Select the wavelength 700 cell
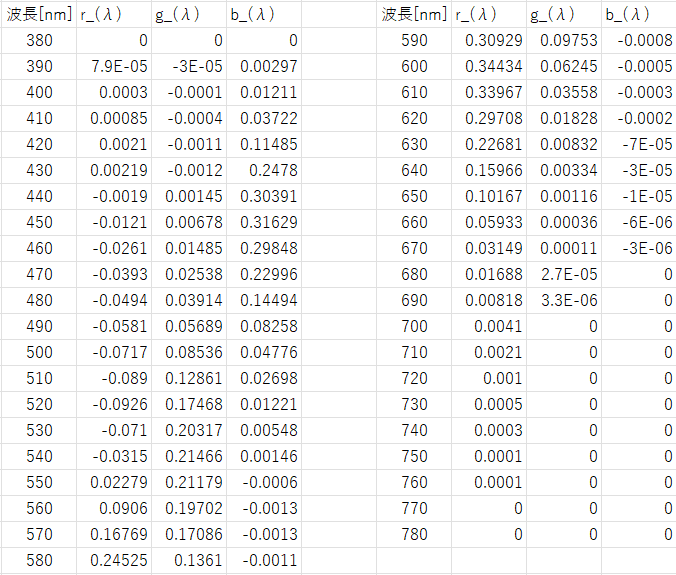This screenshot has width=676, height=575. point(413,326)
